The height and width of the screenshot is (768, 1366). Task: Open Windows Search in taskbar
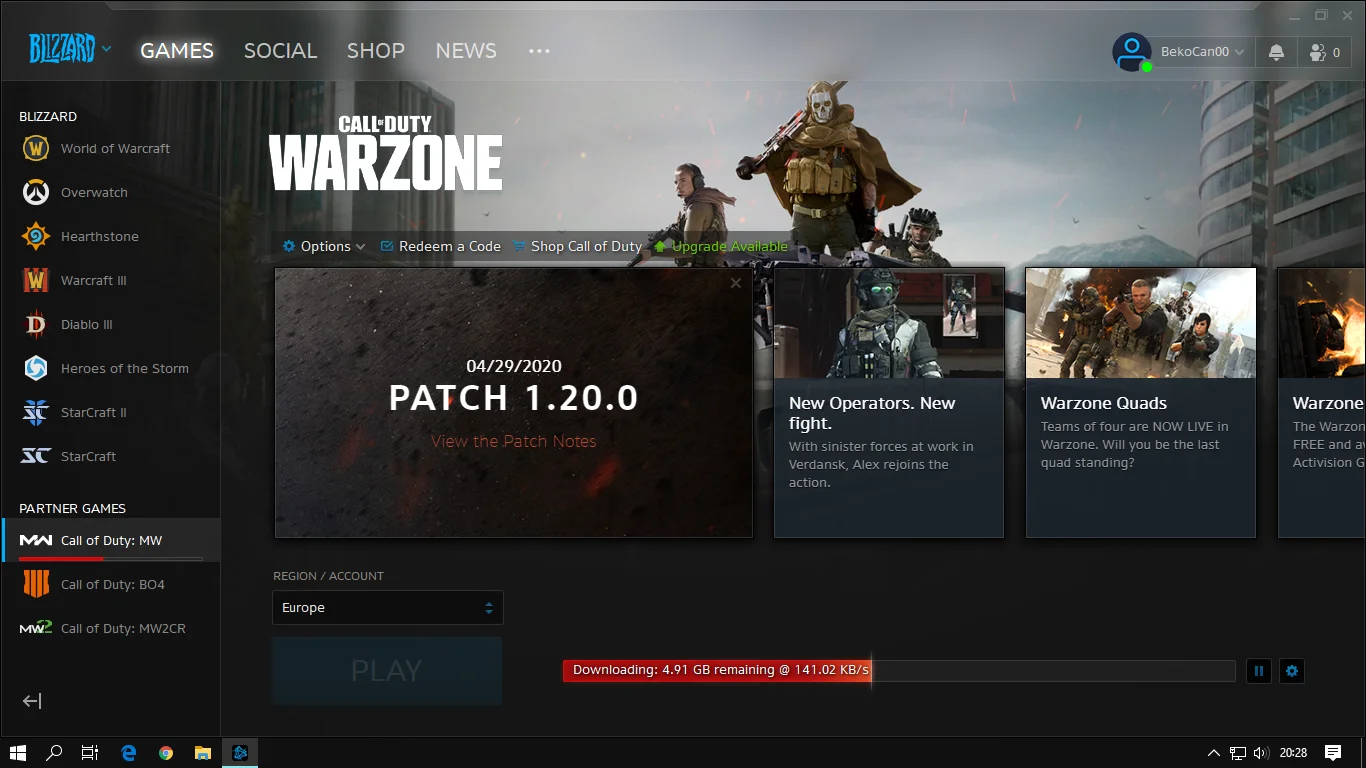(x=55, y=753)
